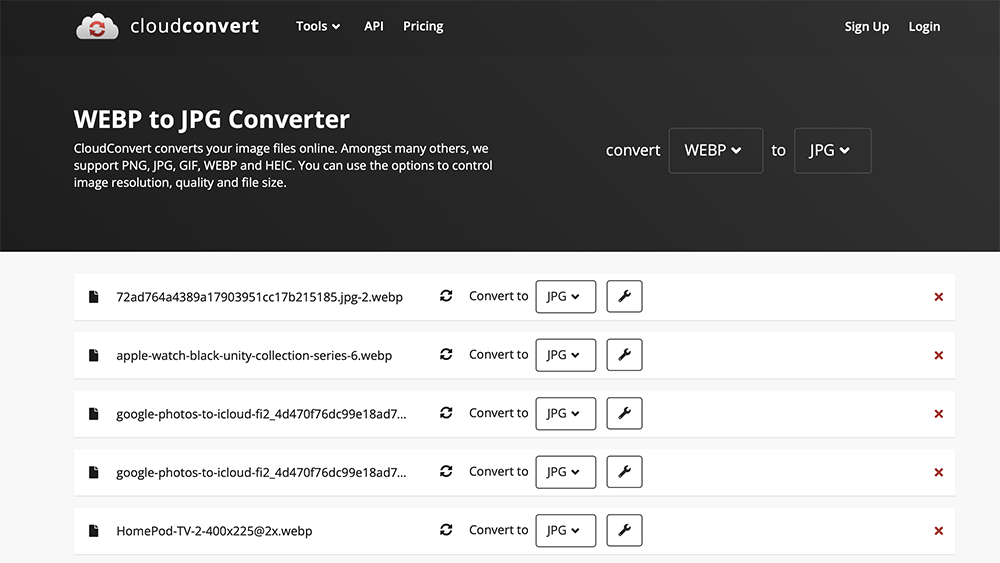The height and width of the screenshot is (563, 1000).
Task: Select filename 72ad764a4389a17903951cc17b215185.jpg-2.webp
Action: 260,297
